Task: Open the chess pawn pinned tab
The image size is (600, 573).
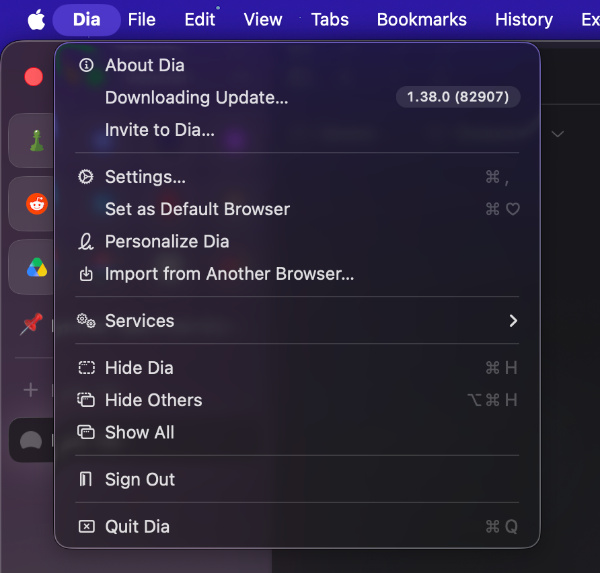Action: pyautogui.click(x=37, y=140)
